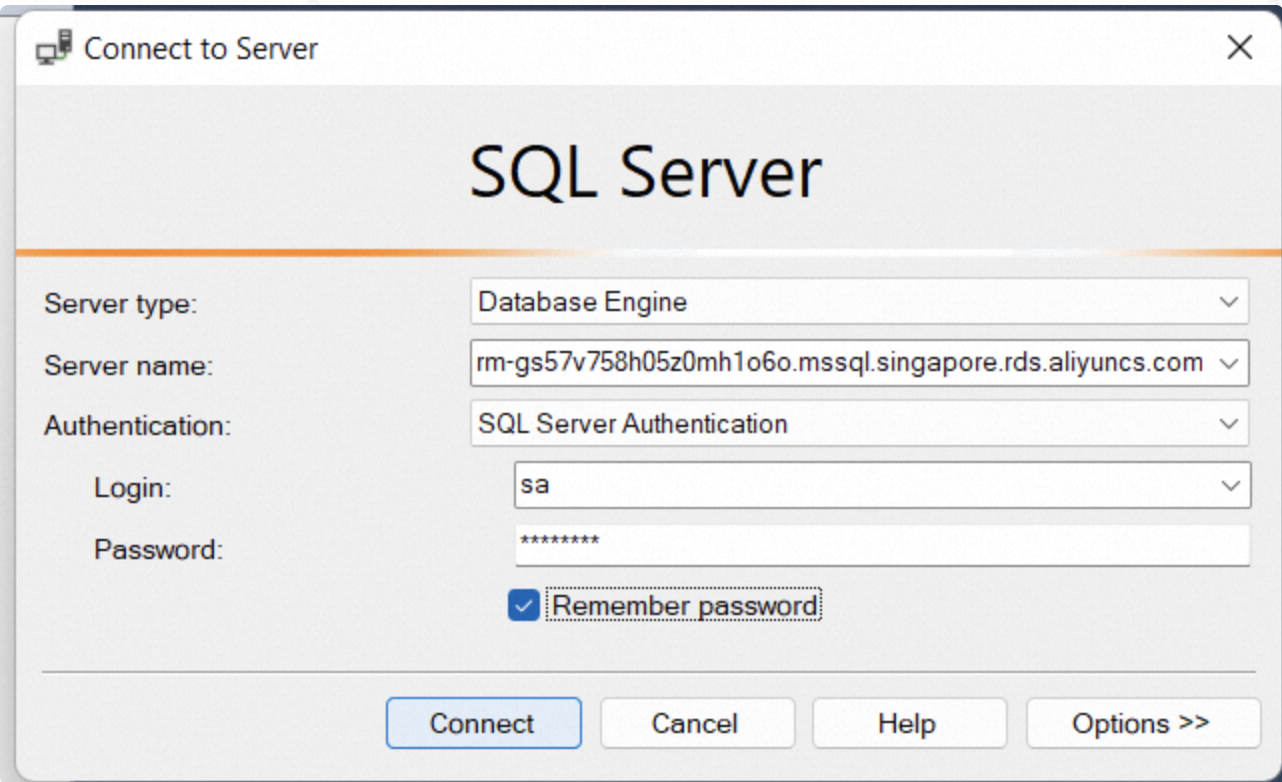
Task: Open the Authentication dropdown arrow
Action: [x=1229, y=424]
